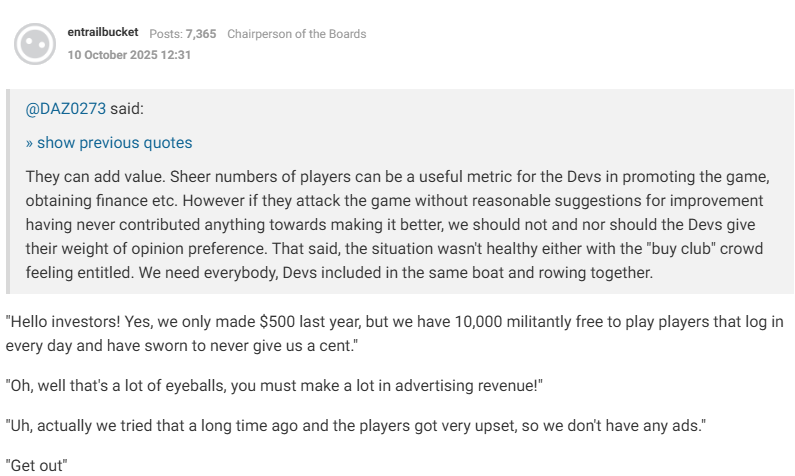Click the line about a lot of eyeballs

tap(274, 386)
